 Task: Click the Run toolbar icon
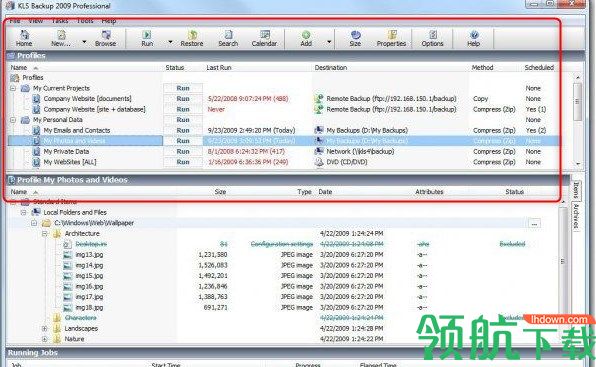pyautogui.click(x=147, y=35)
